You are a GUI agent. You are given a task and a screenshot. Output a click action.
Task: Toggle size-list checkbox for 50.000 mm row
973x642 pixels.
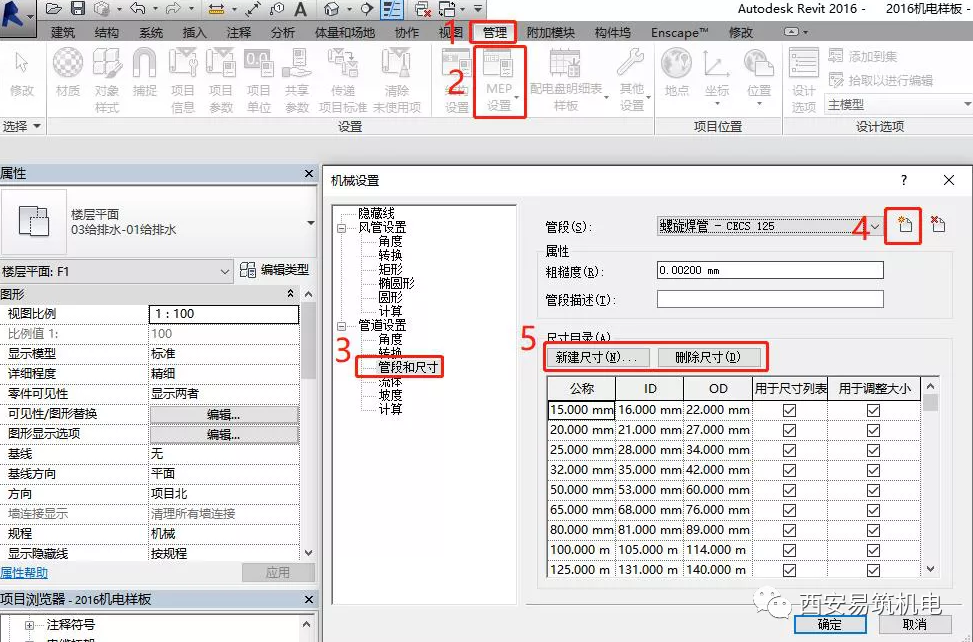[x=789, y=490]
